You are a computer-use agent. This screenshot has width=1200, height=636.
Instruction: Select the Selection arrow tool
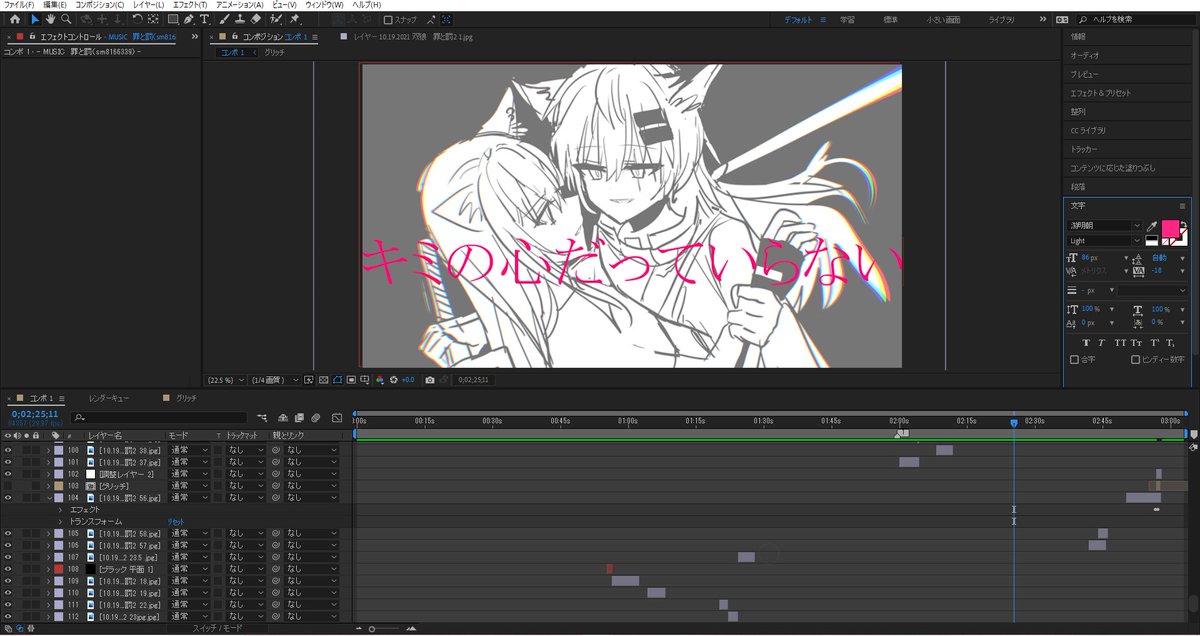(35, 19)
